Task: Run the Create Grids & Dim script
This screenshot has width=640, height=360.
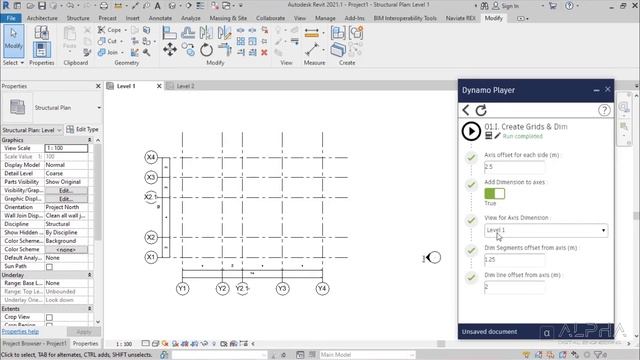Action: [471, 131]
